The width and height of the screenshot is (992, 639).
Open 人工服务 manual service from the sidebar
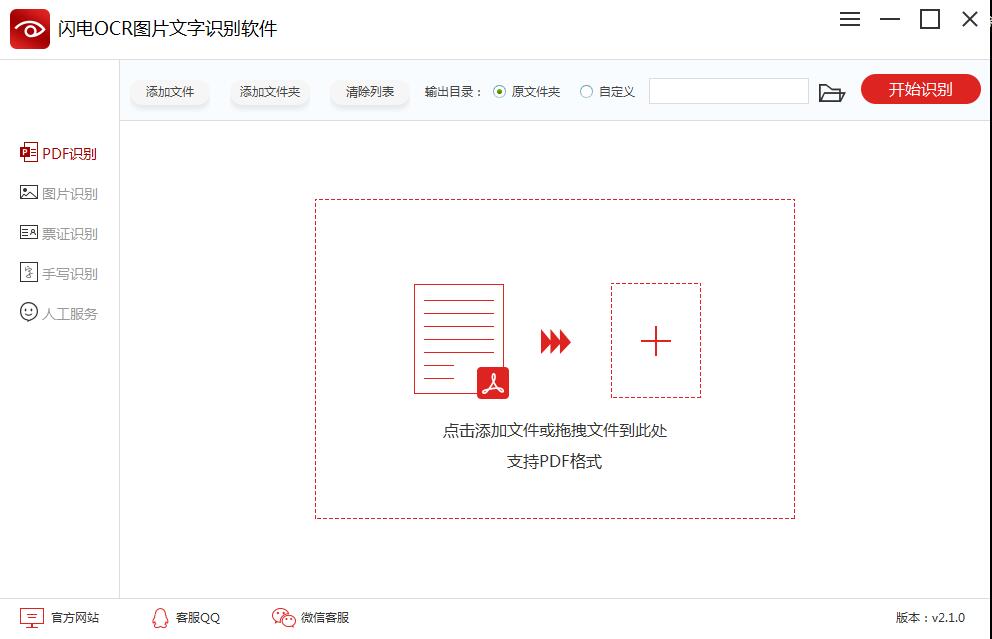coord(60,313)
